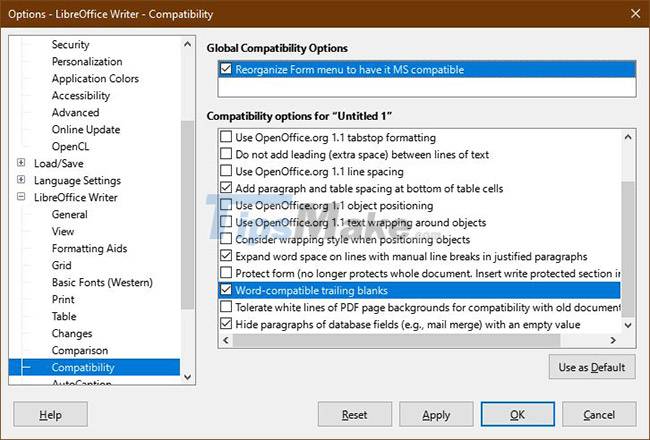Open the Grid settings page

click(x=62, y=265)
